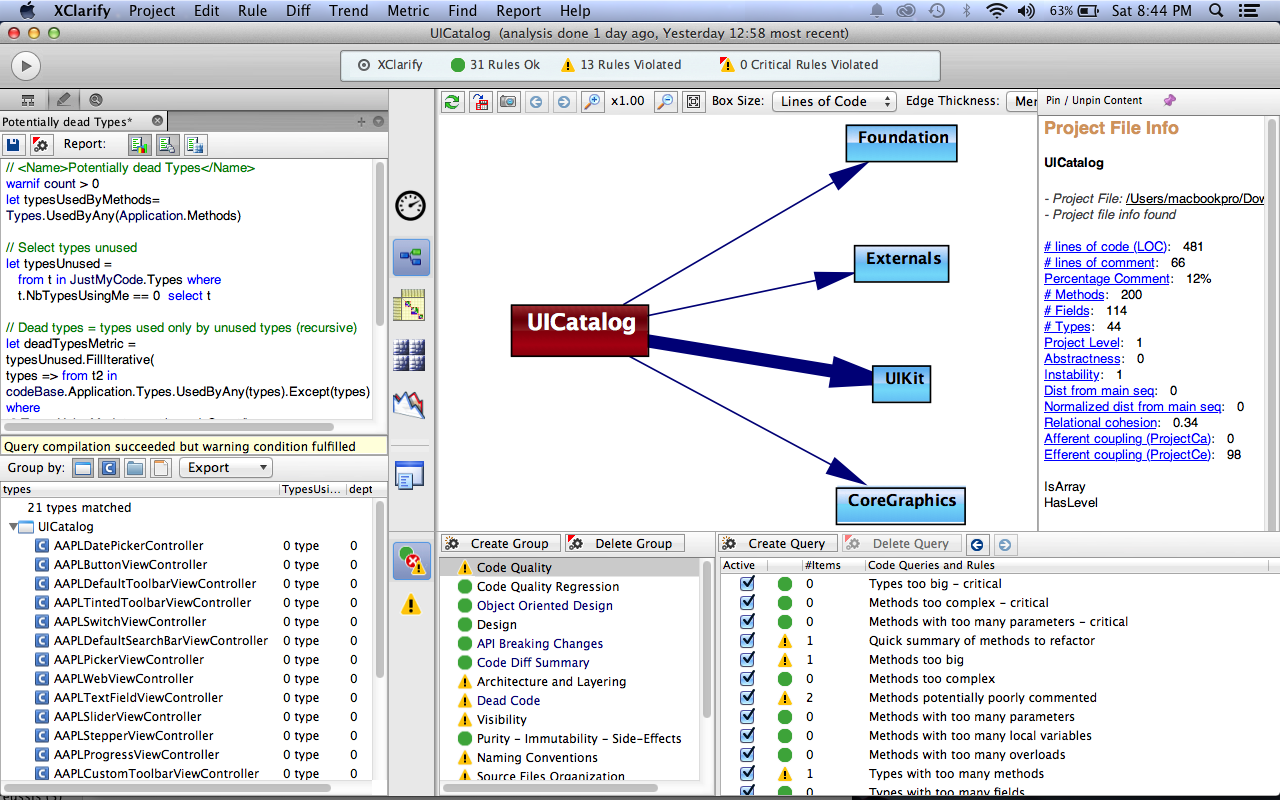Select the Dependency Graph sidebar icon
Image resolution: width=1280 pixels, height=800 pixels.
coord(411,257)
